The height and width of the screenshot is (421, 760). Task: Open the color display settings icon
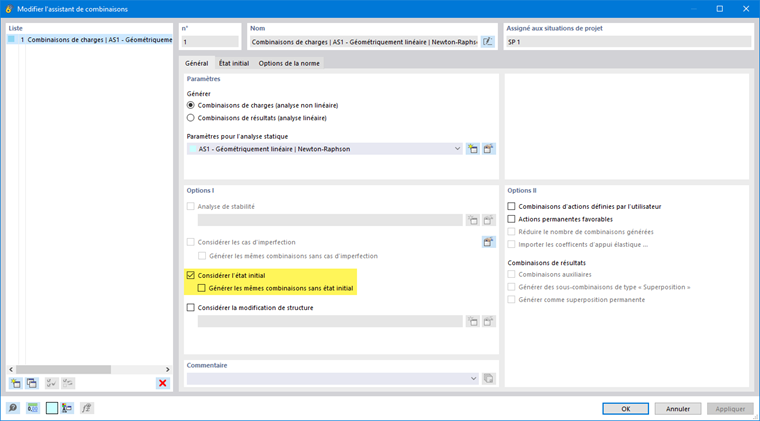(67, 408)
